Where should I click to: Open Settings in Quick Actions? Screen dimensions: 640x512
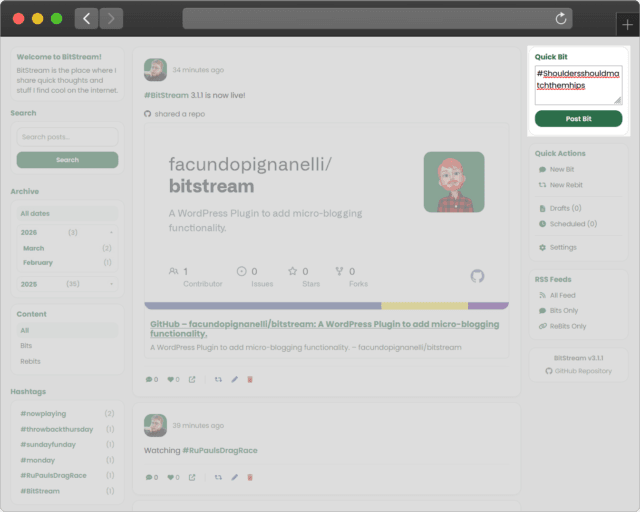pos(563,247)
